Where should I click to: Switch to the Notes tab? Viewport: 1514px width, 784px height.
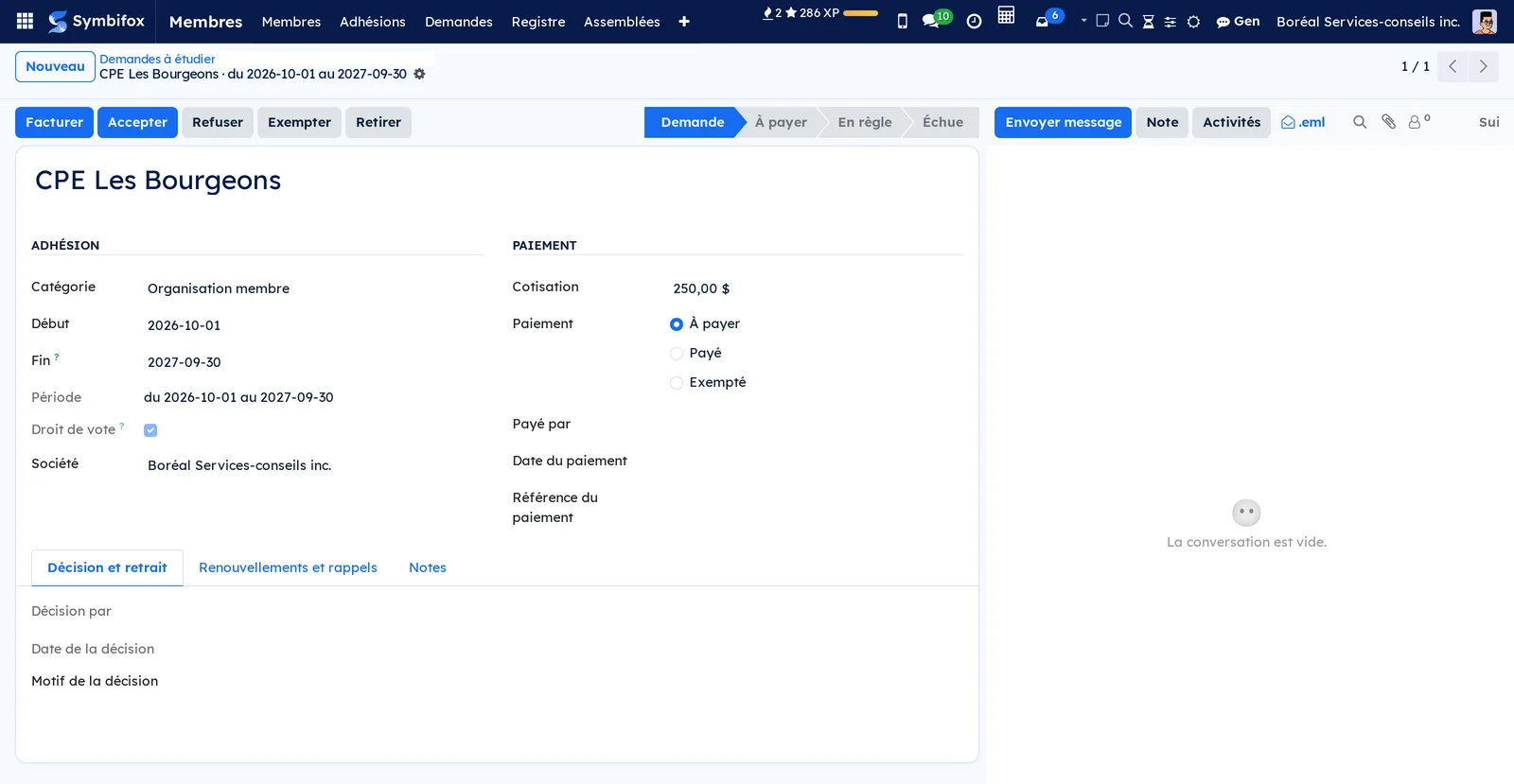428,567
